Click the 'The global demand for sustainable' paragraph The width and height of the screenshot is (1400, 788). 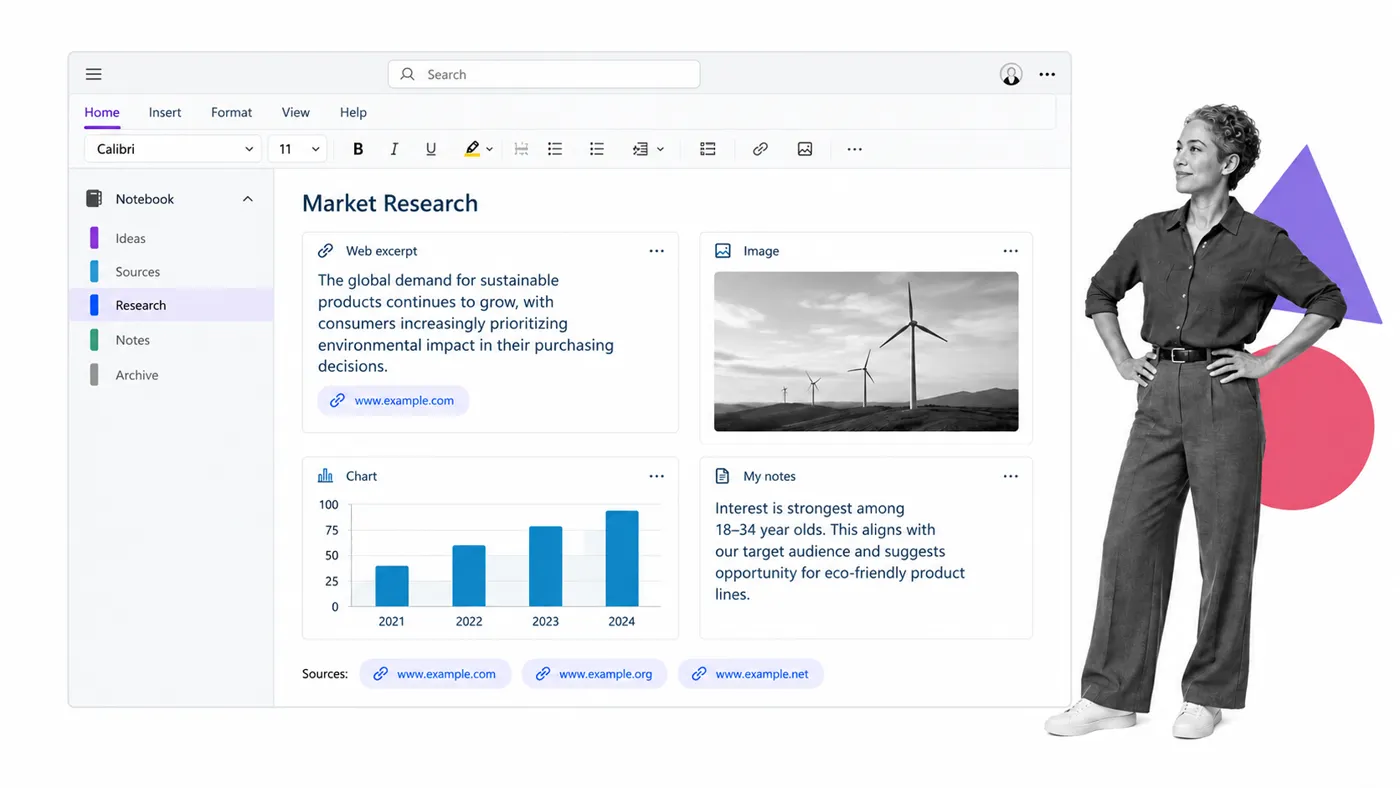coord(466,323)
